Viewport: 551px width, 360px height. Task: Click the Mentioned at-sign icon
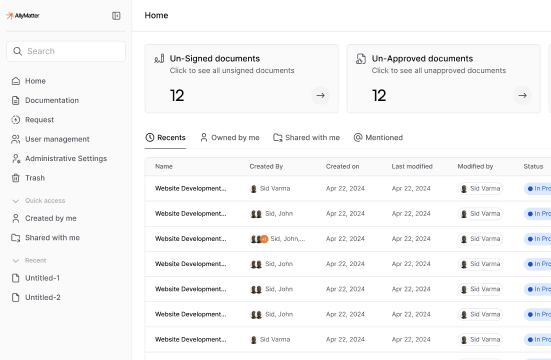(358, 137)
